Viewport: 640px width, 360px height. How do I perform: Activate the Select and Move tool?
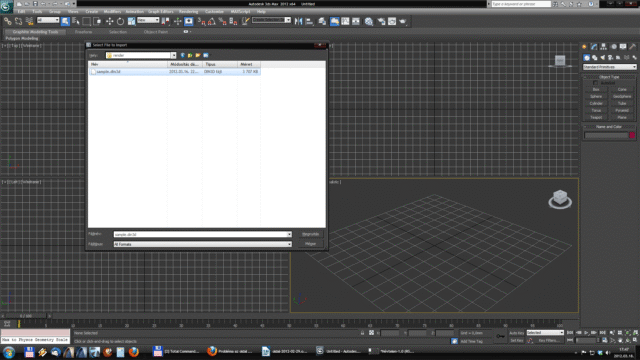(109, 21)
